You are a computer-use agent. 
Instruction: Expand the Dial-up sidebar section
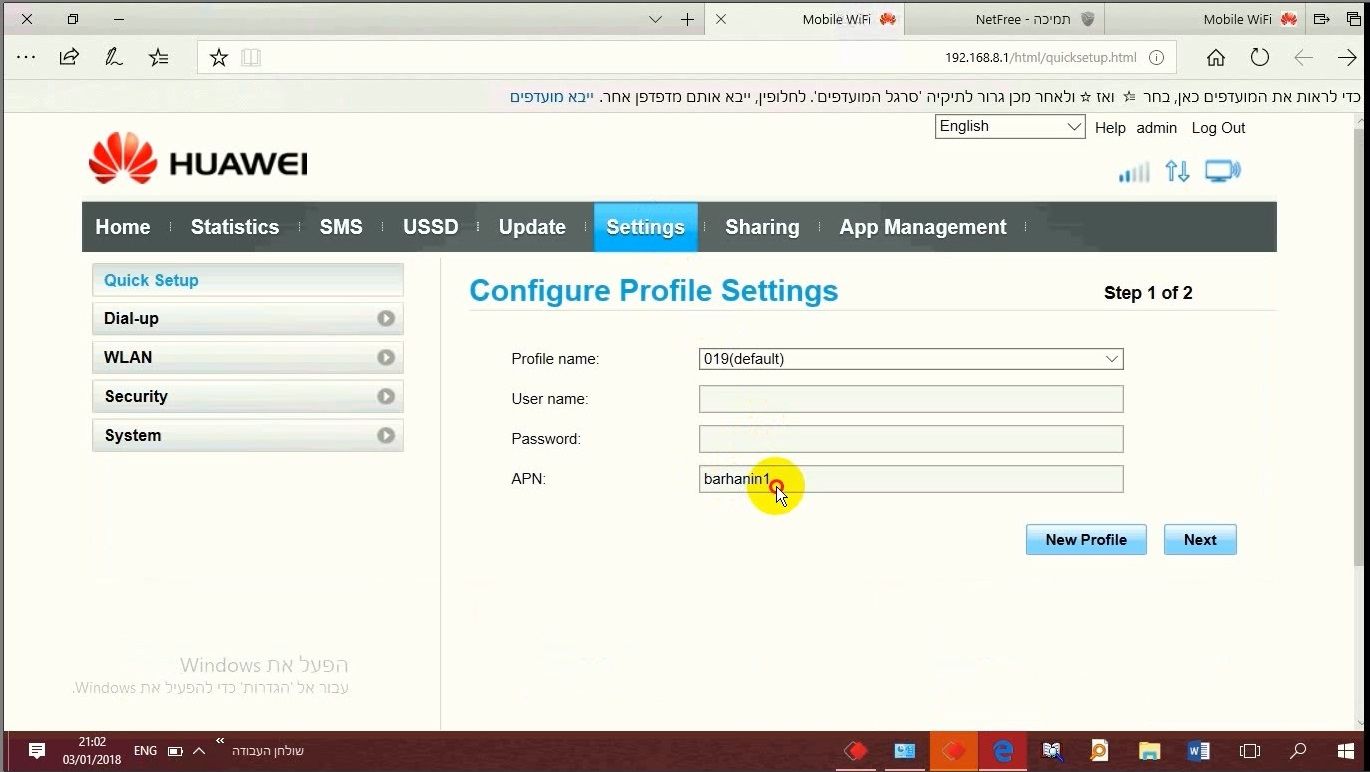(248, 319)
